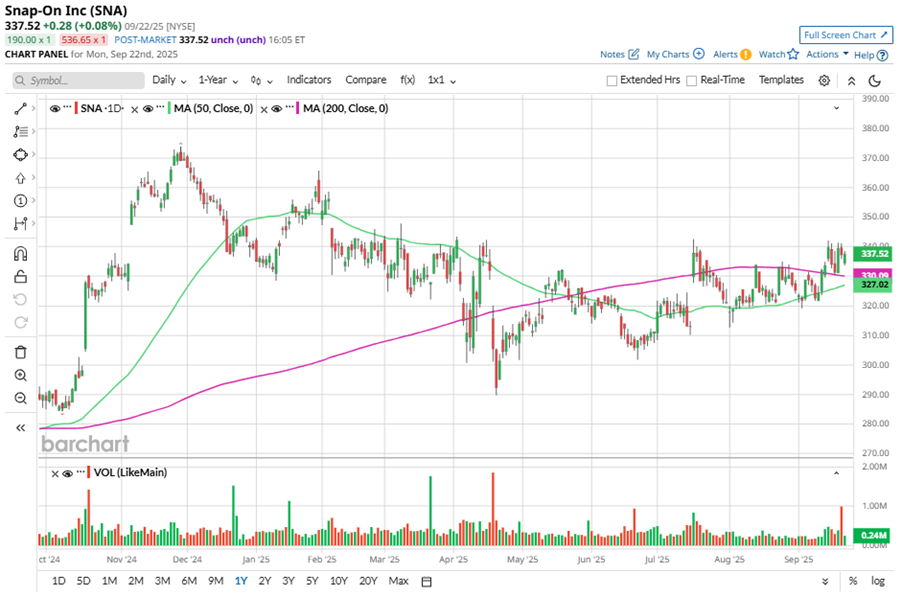The height and width of the screenshot is (596, 902).
Task: Collapse the toolbar with double-up arrows
Action: click(x=851, y=81)
